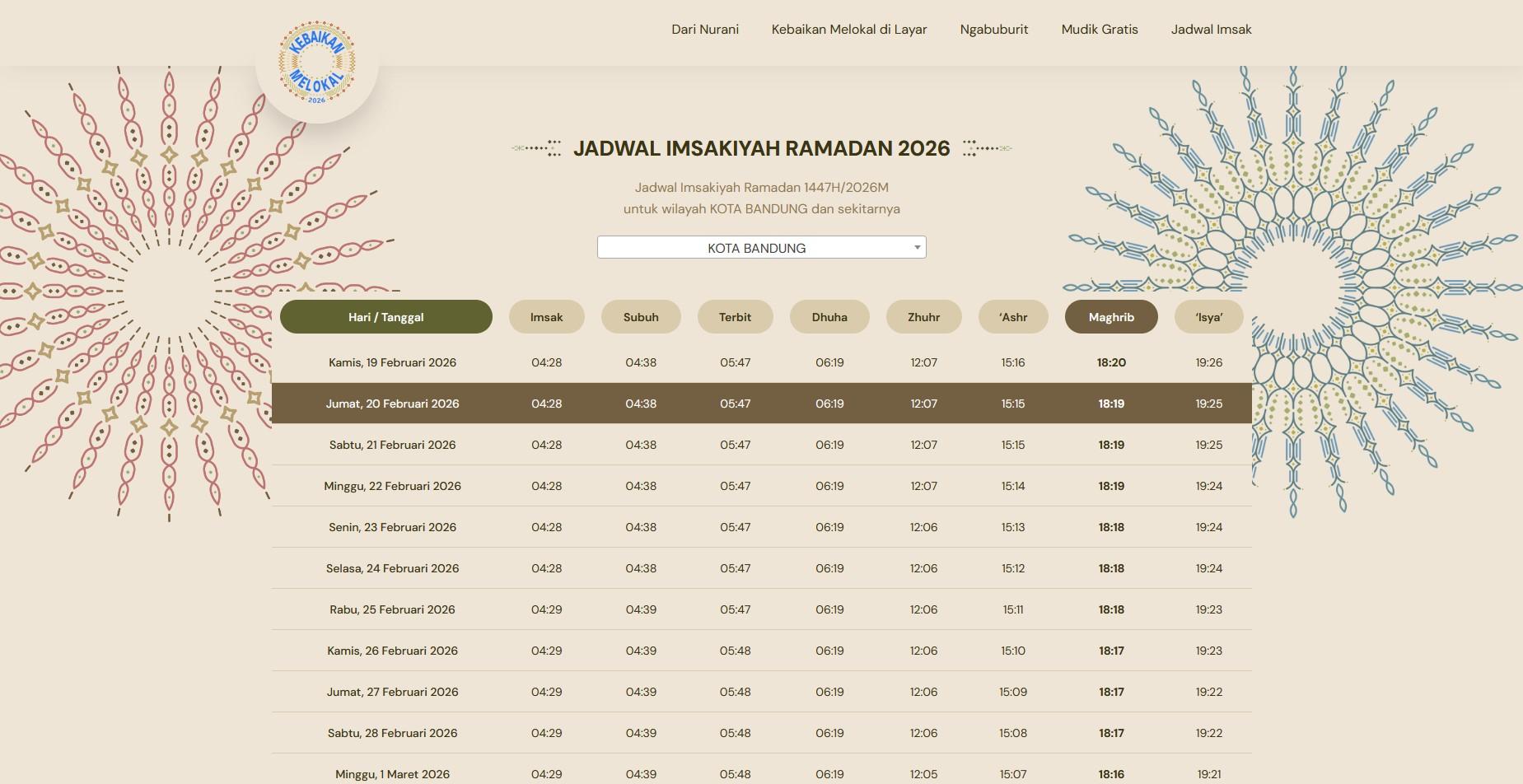
Task: Click Isya time 19:22 for 28 Februari
Action: 1209,733
